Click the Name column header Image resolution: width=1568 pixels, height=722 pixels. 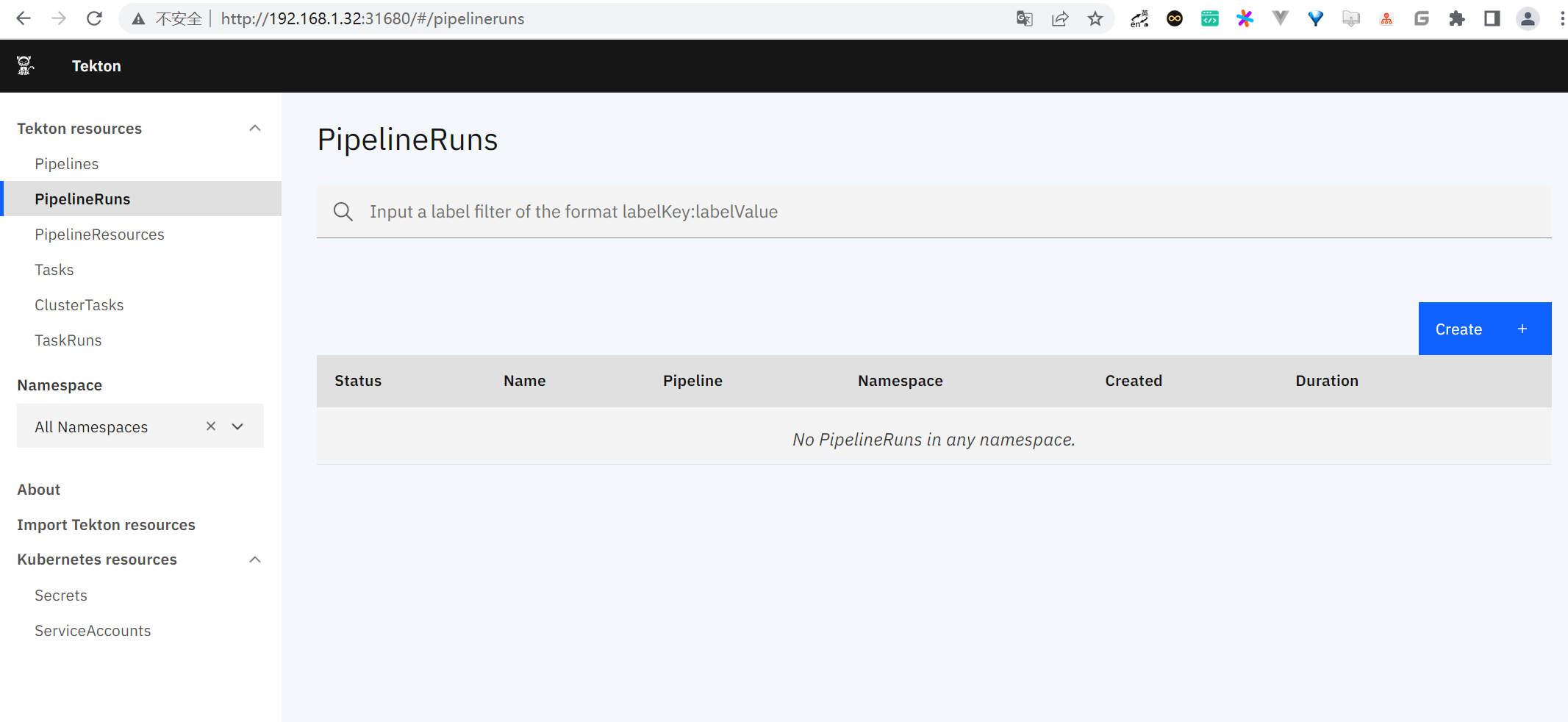pos(525,380)
